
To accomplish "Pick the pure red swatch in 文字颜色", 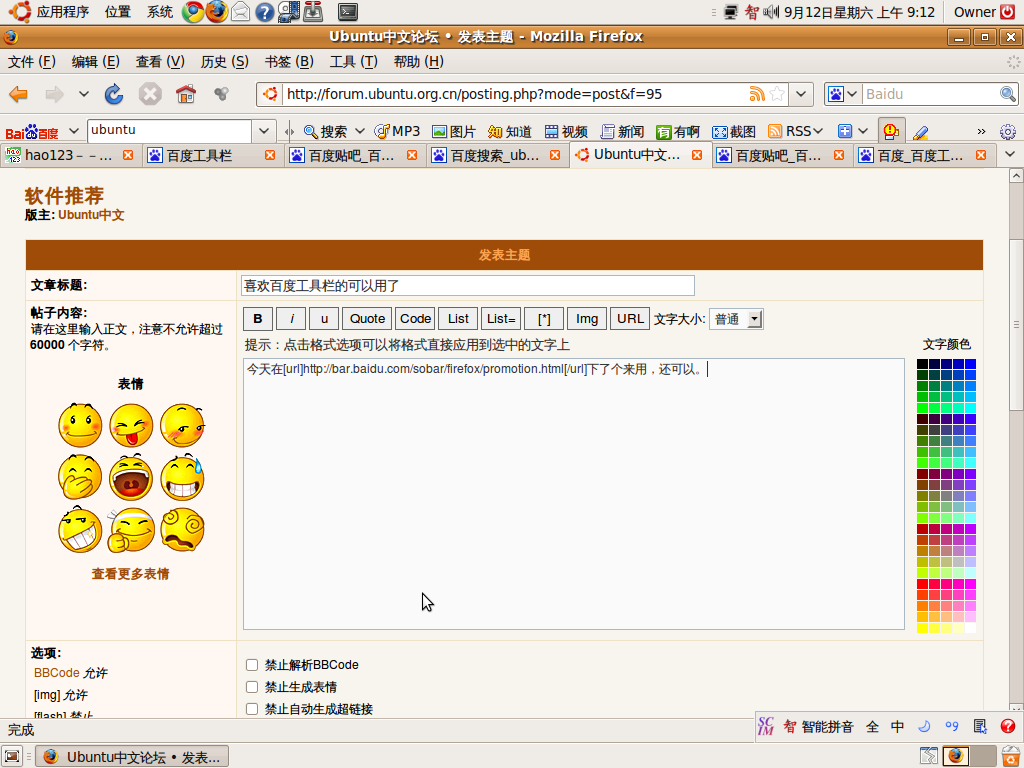I will tap(922, 584).
